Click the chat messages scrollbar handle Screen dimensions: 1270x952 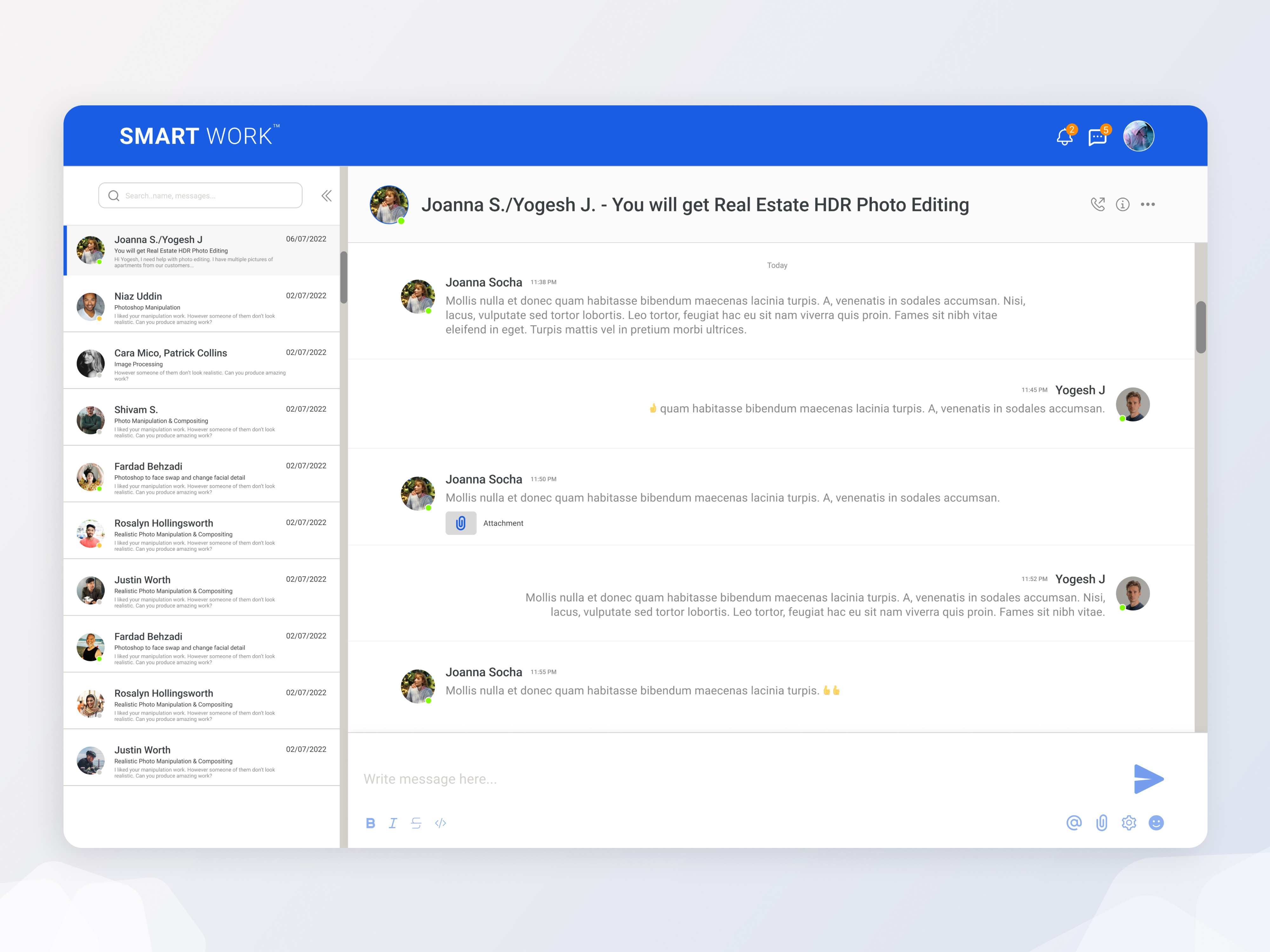click(x=1200, y=327)
